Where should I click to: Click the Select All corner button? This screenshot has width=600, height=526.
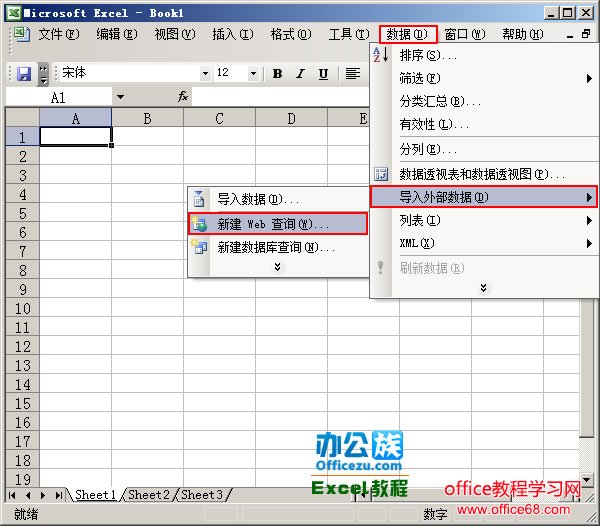pyautogui.click(x=23, y=117)
